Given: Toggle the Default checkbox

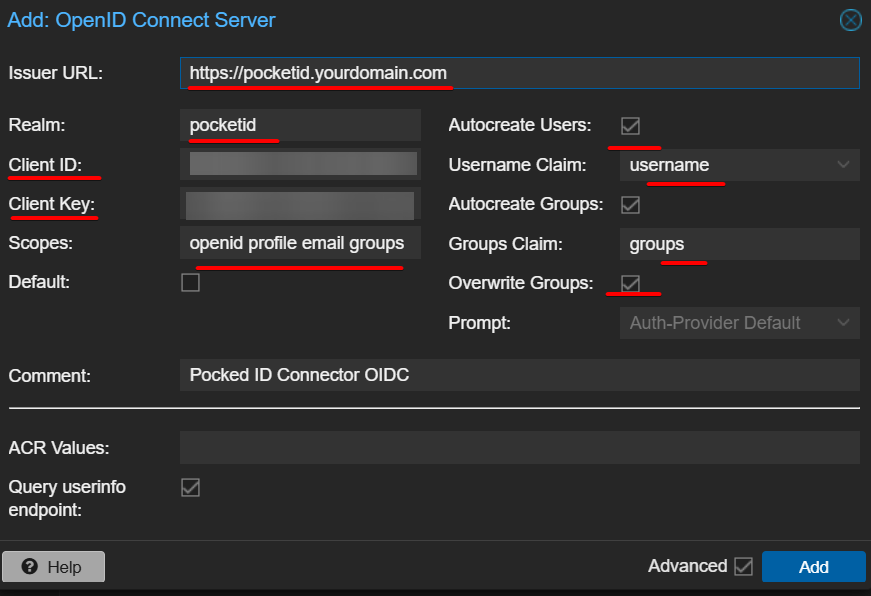Looking at the screenshot, I should click(x=191, y=282).
